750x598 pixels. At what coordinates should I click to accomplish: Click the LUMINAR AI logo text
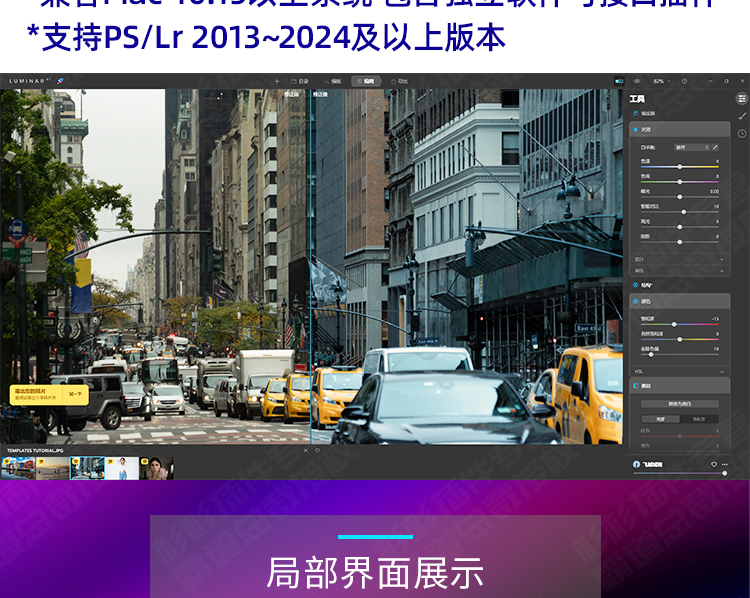(x=29, y=81)
